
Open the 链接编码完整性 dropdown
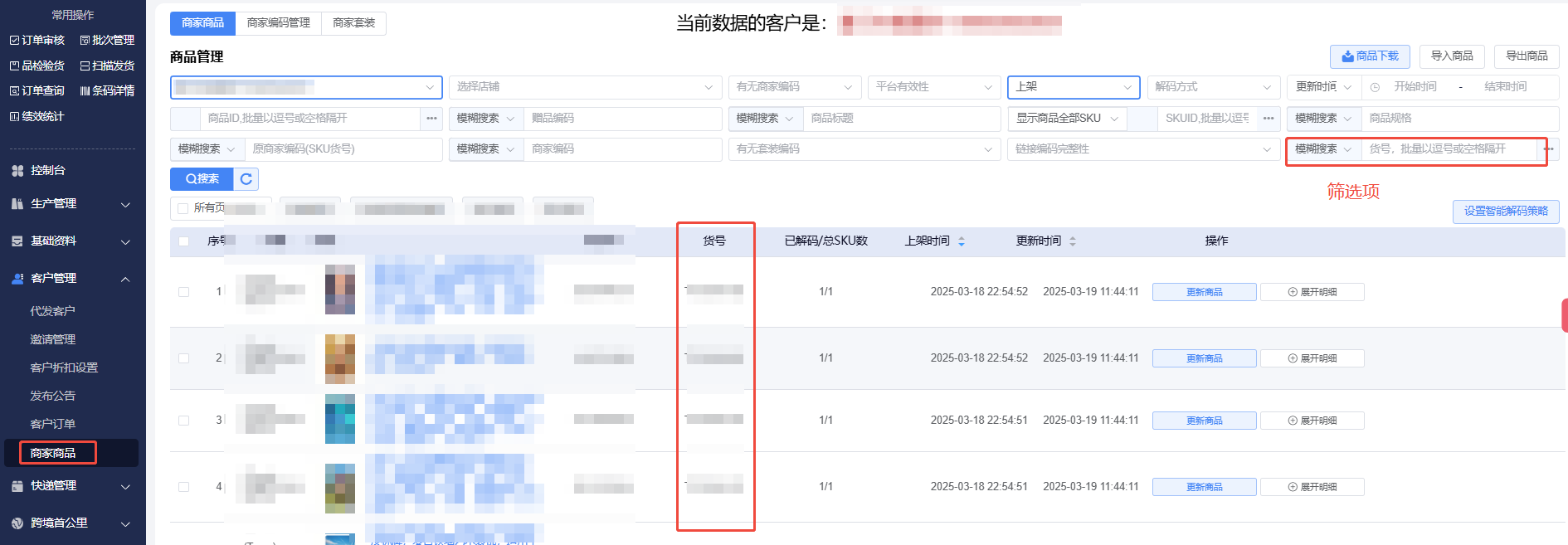point(1143,149)
